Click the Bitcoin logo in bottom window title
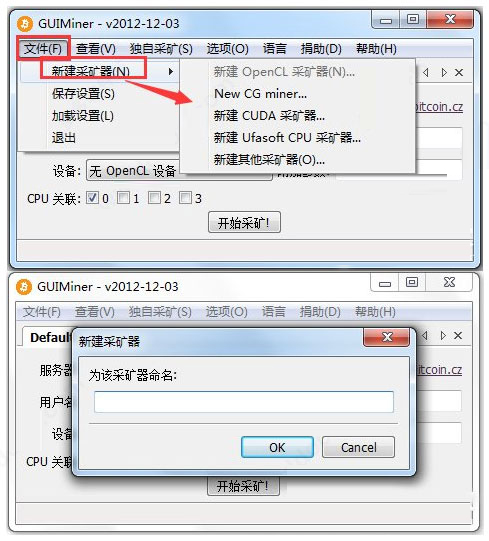The width and height of the screenshot is (489, 541). tap(24, 287)
